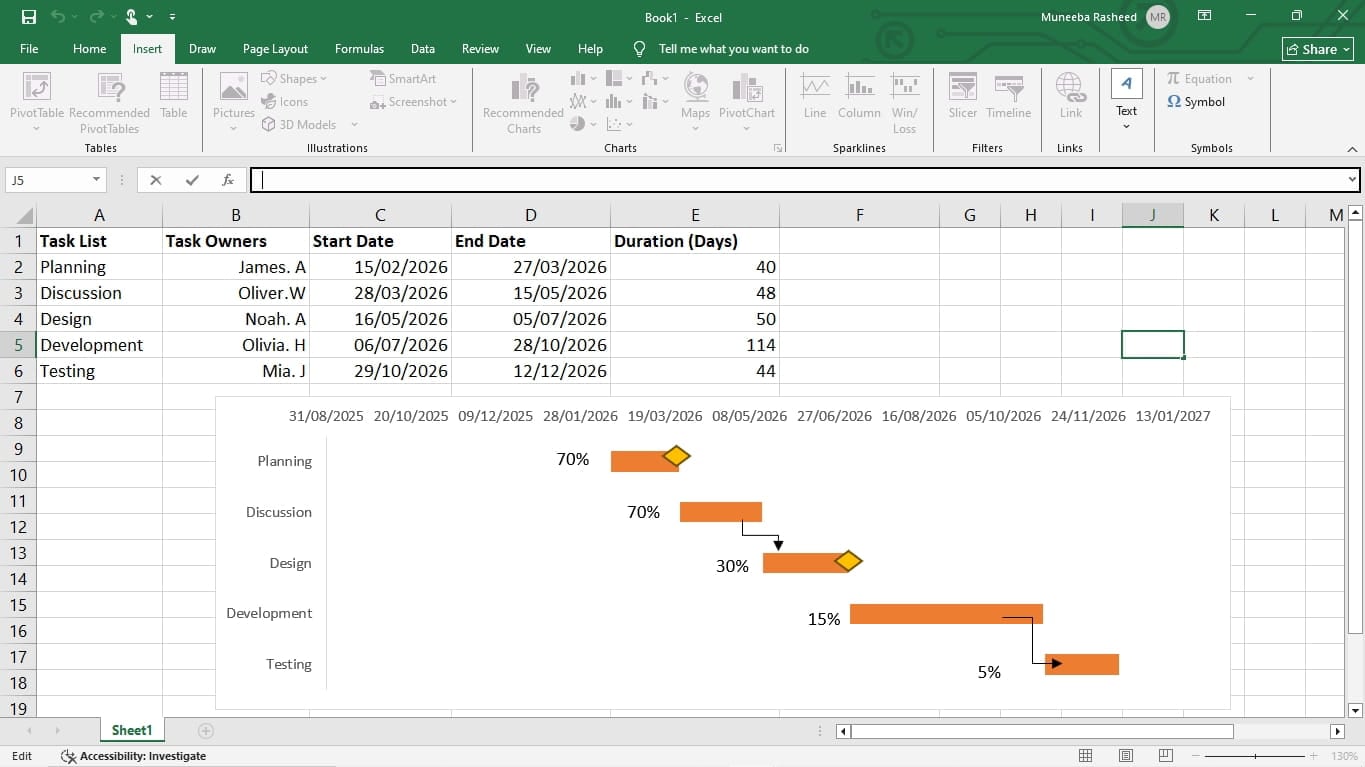This screenshot has height=767, width=1365.
Task: Open the View tab
Action: click(538, 48)
